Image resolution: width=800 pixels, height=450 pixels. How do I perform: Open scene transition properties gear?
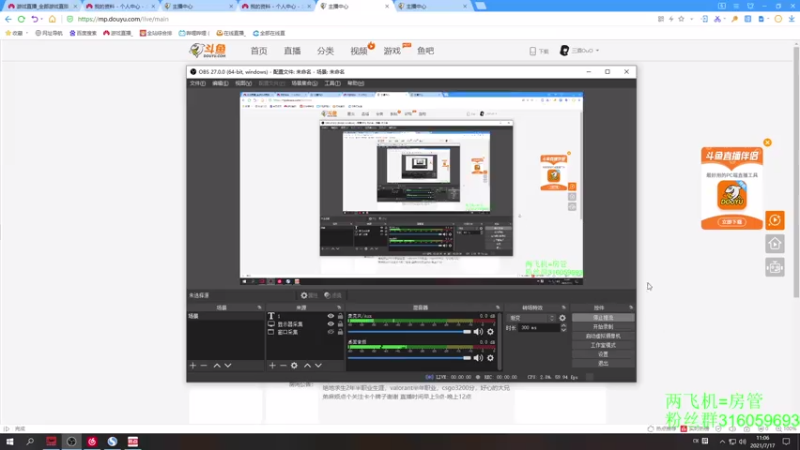coord(562,318)
